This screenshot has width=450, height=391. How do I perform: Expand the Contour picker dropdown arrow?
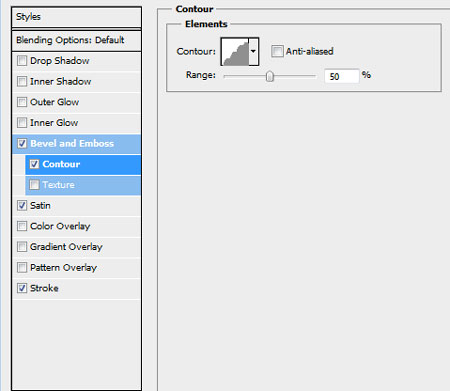click(x=253, y=52)
